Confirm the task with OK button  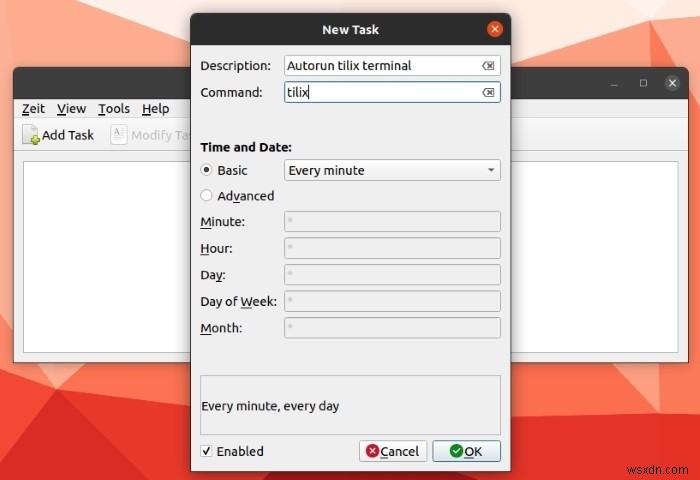467,451
